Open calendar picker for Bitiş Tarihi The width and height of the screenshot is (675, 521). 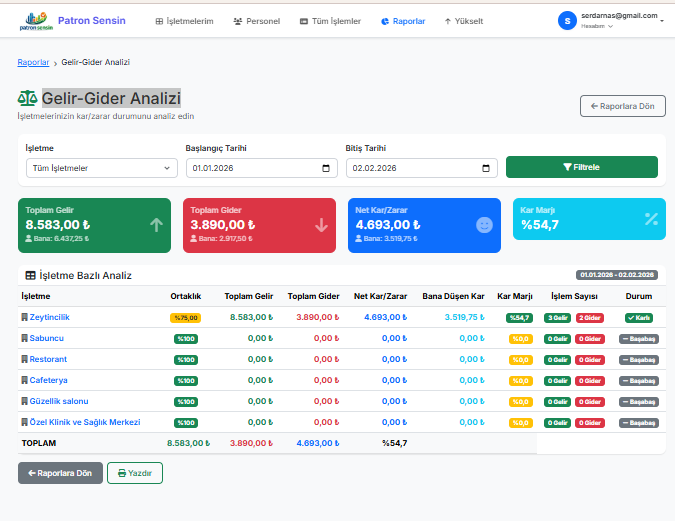[486, 168]
